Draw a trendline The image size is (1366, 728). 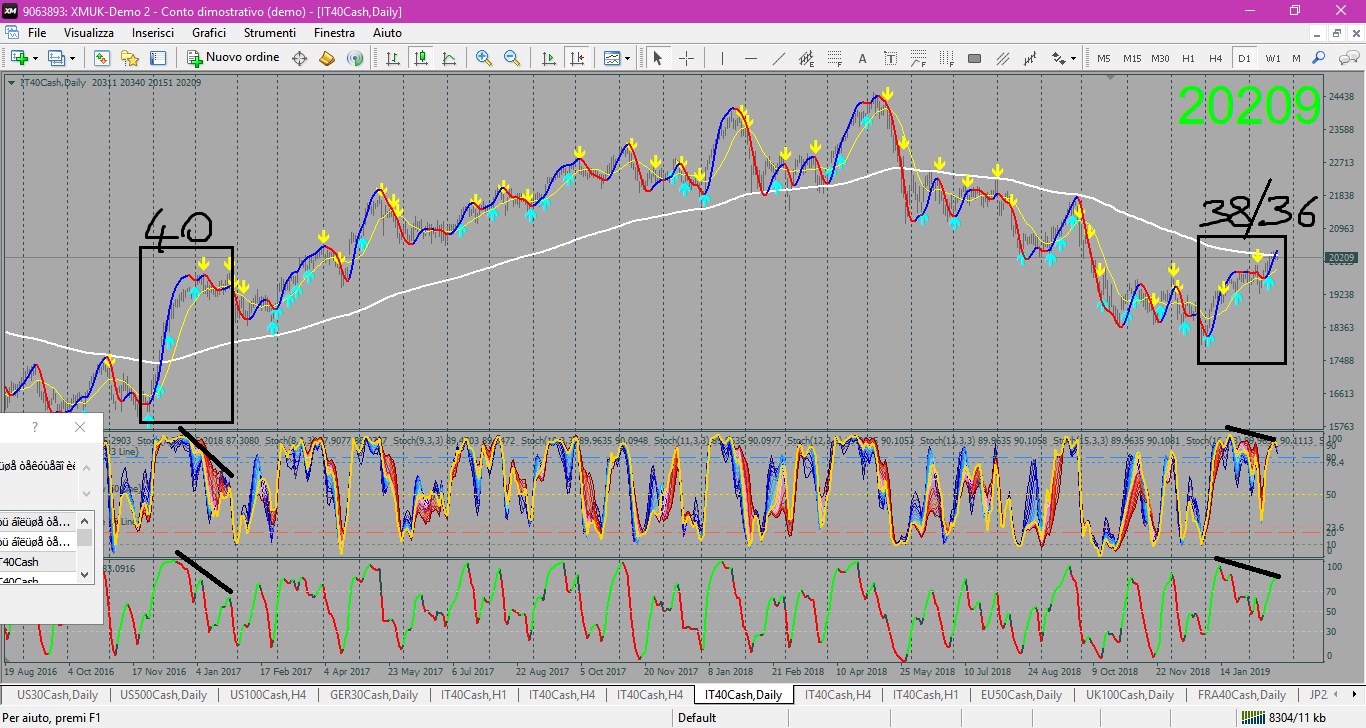778,58
